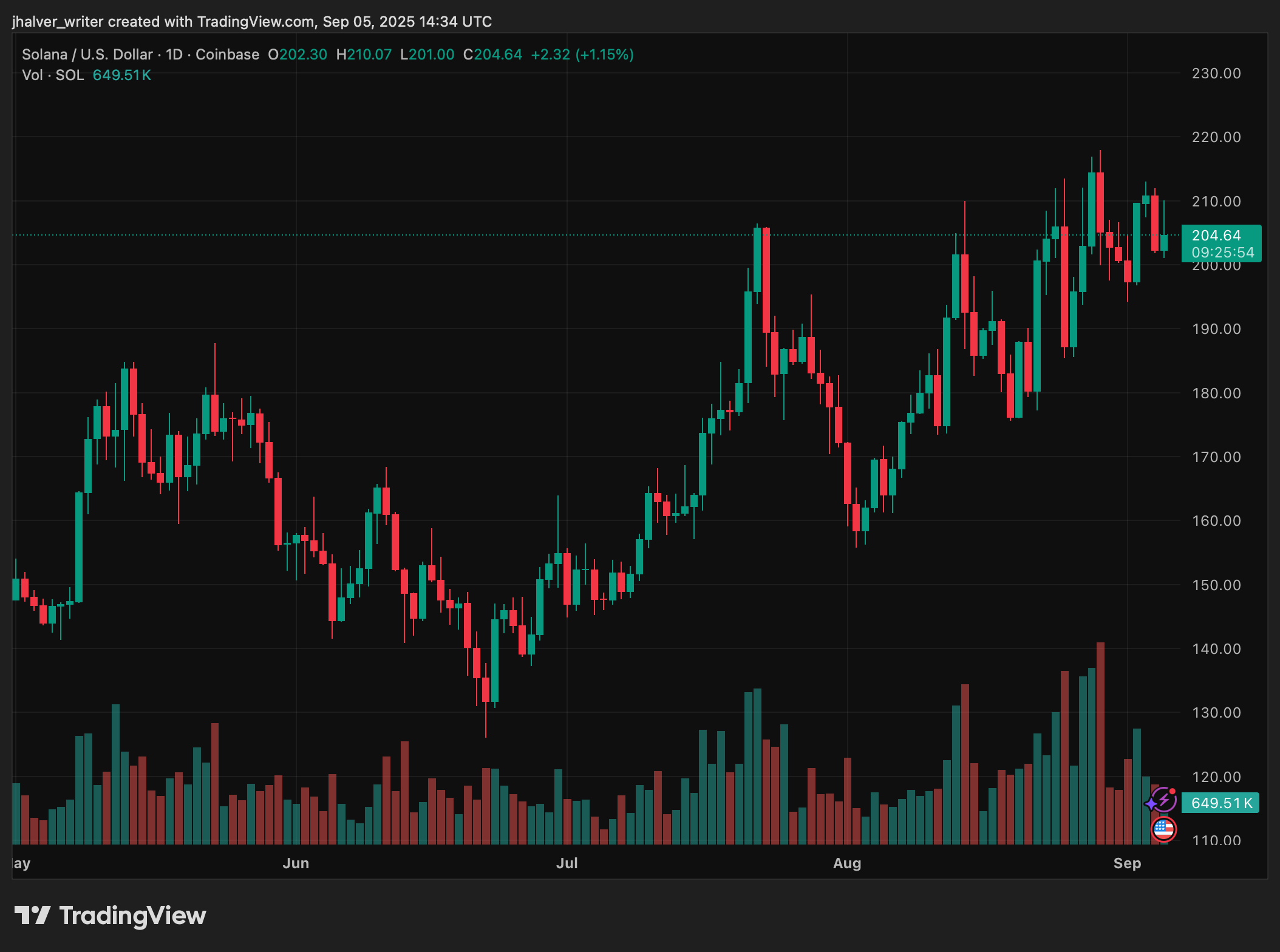Click the purple sparkle star icon

tap(1151, 805)
